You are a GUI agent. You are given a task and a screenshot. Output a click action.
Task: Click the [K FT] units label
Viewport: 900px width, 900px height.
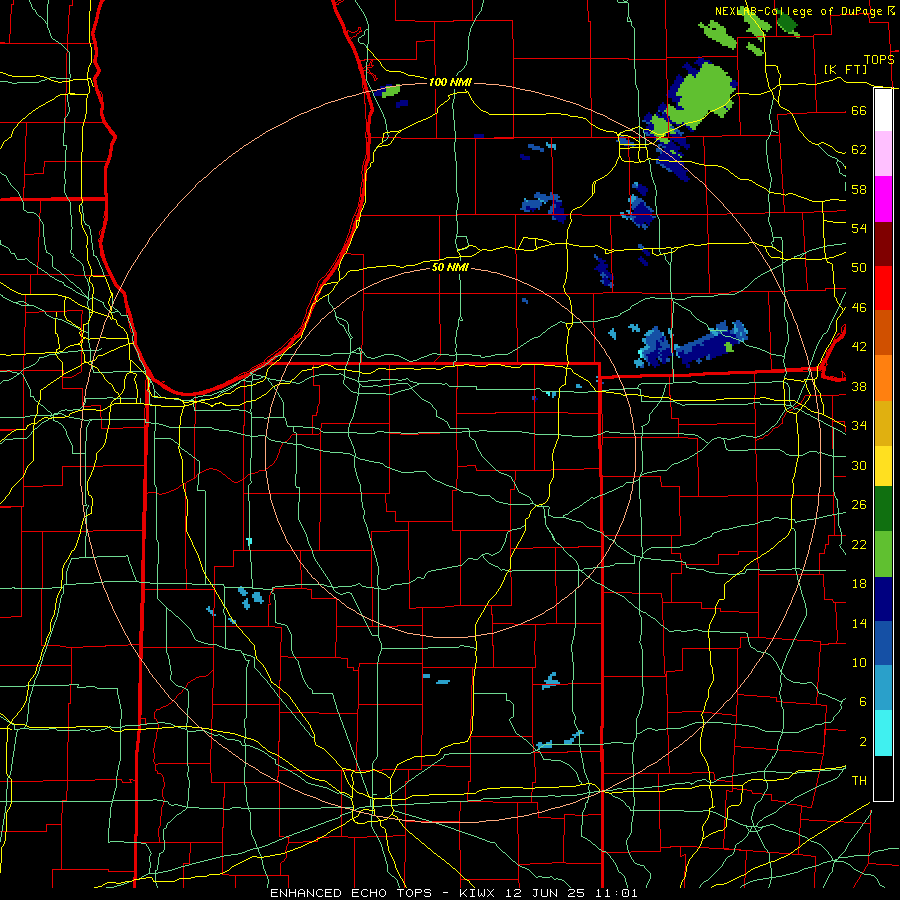click(845, 69)
